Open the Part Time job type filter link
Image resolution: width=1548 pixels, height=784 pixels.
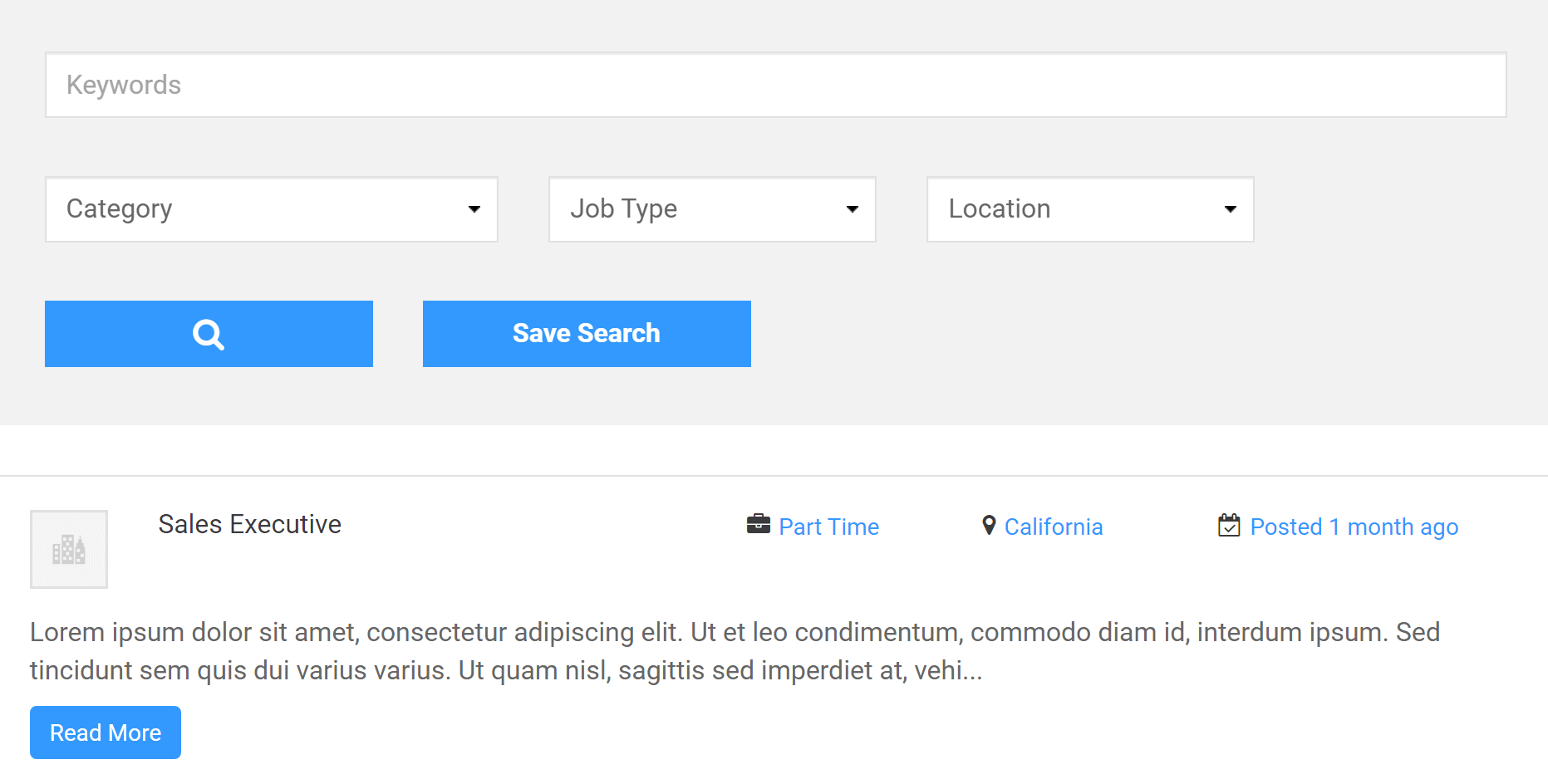(x=828, y=526)
